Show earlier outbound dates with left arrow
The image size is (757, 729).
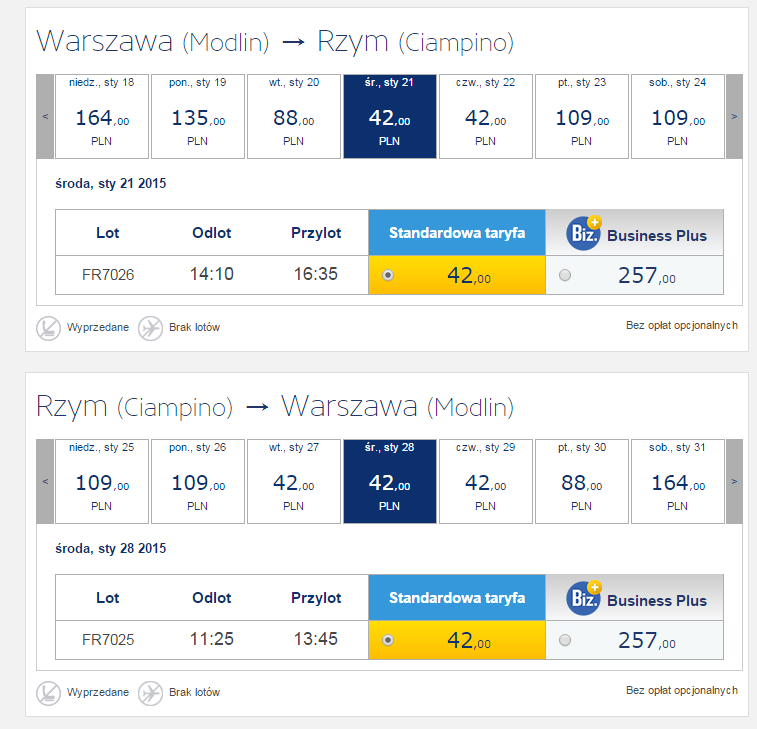point(45,116)
